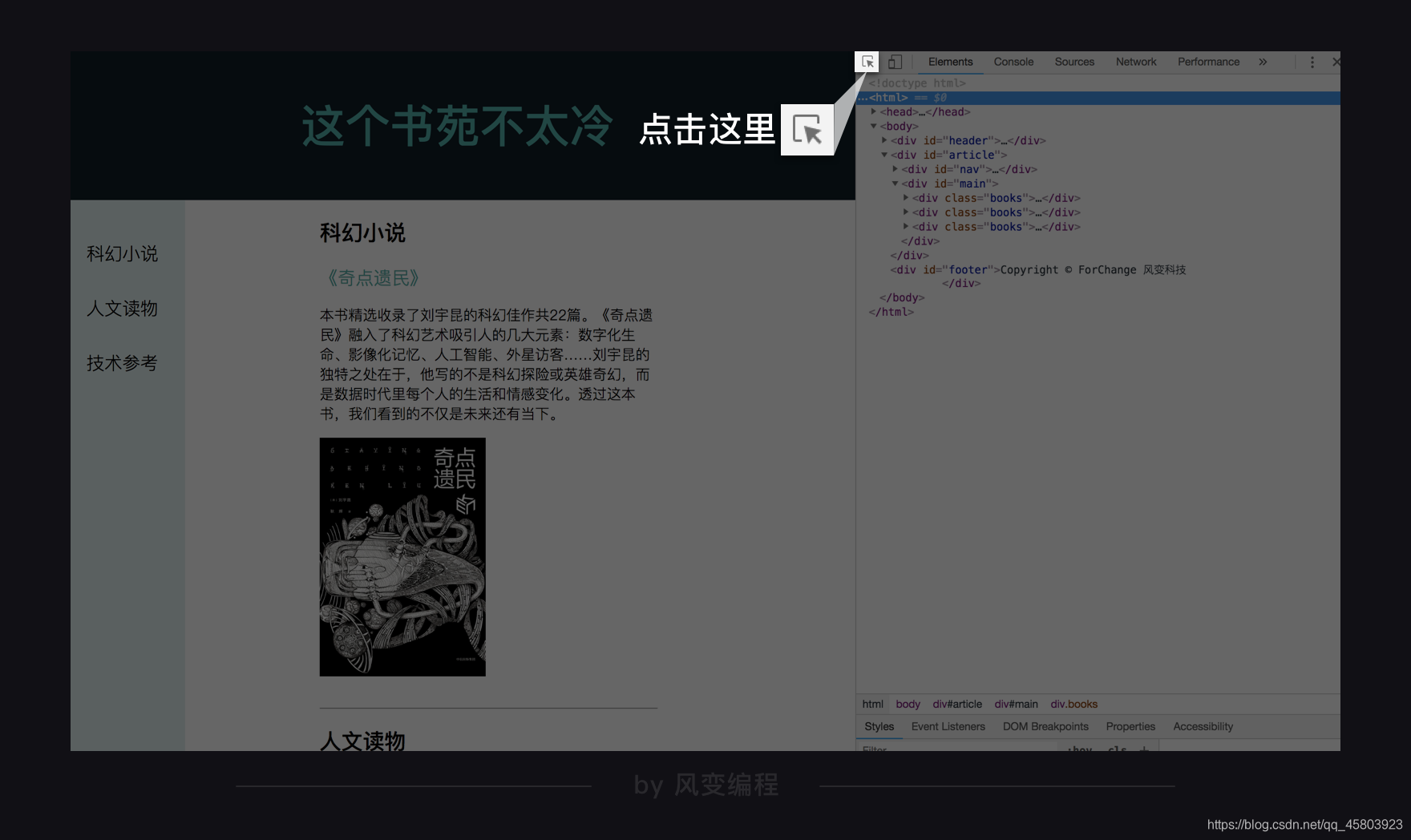Close the DevTools panel
Image resolution: width=1411 pixels, height=840 pixels.
click(1336, 62)
